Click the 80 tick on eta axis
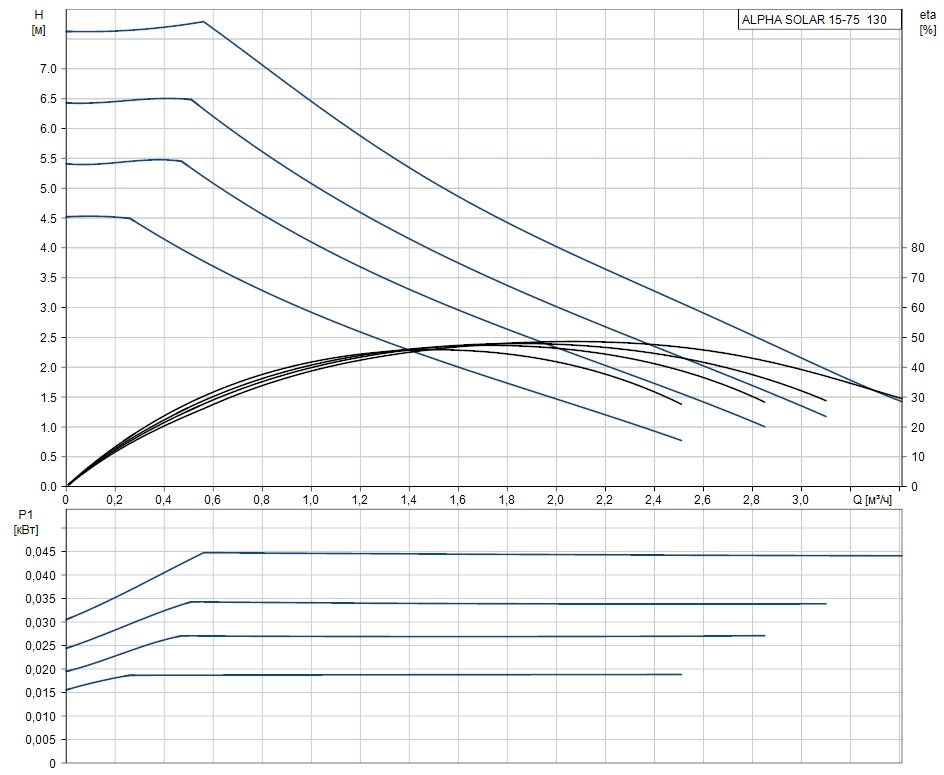Screen dimensions: 944x775 (916, 248)
